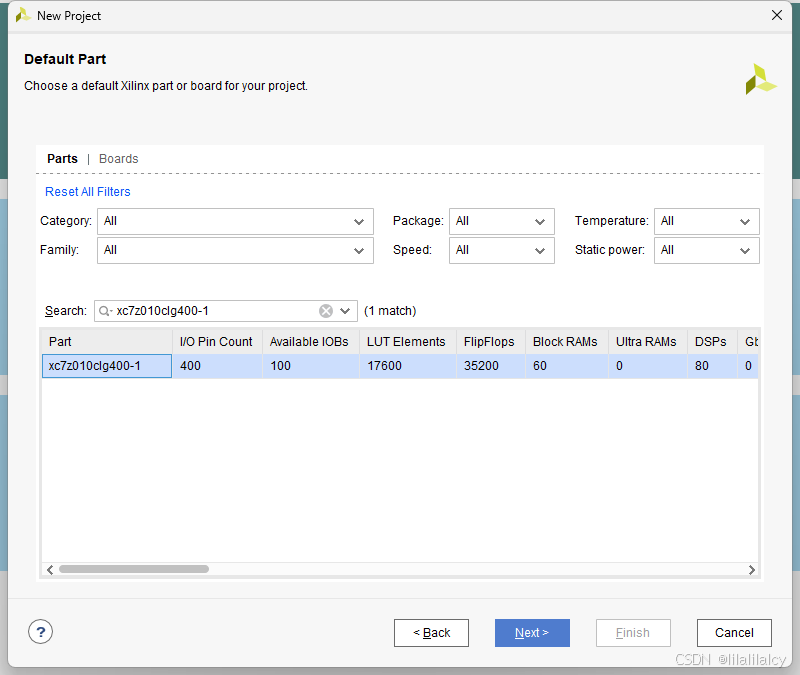Click the 60 Block RAMs cell
The width and height of the screenshot is (800, 675).
pyautogui.click(x=567, y=366)
